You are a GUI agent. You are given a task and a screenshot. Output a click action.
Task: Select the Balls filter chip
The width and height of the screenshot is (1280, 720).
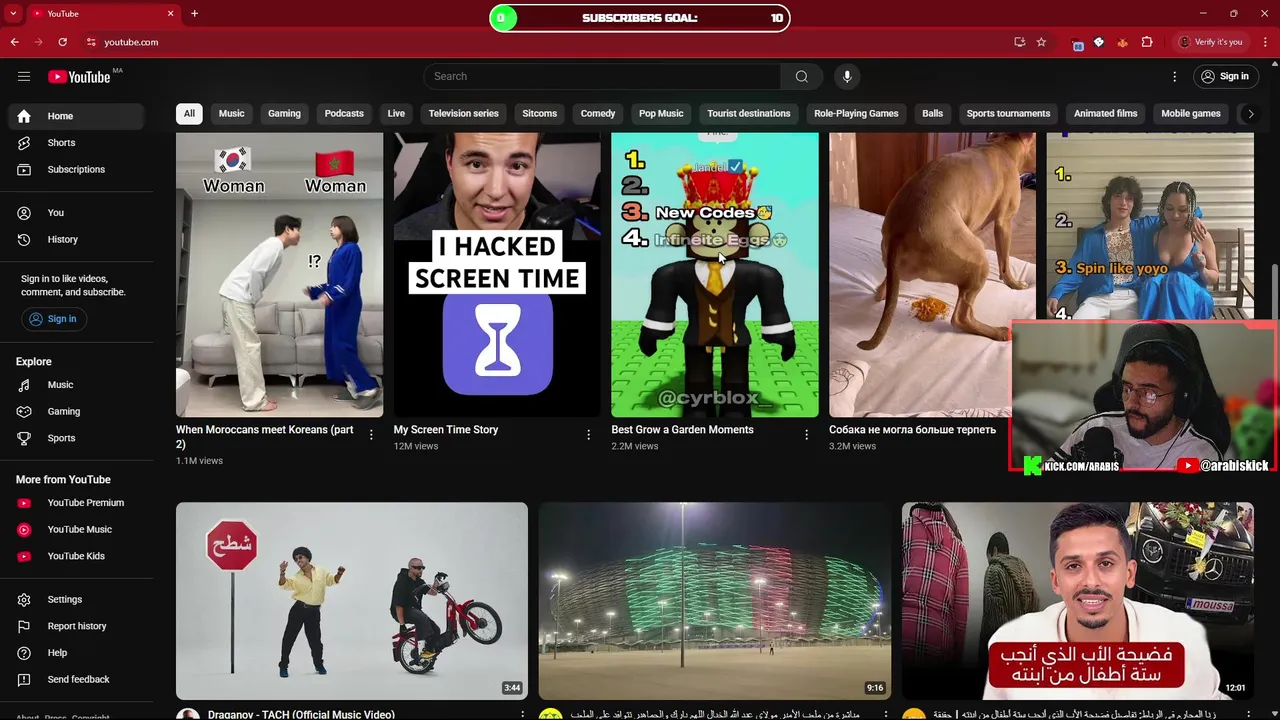tap(932, 113)
